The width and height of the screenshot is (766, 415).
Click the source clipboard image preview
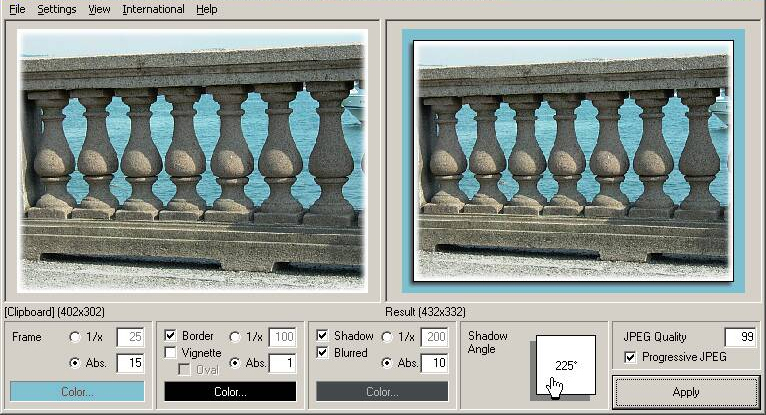(x=192, y=161)
